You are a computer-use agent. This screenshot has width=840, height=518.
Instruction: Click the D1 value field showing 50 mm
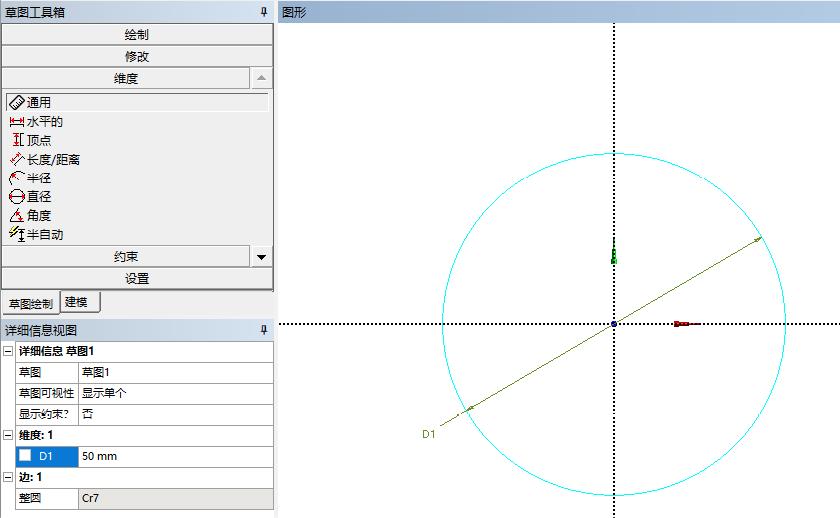coord(174,456)
